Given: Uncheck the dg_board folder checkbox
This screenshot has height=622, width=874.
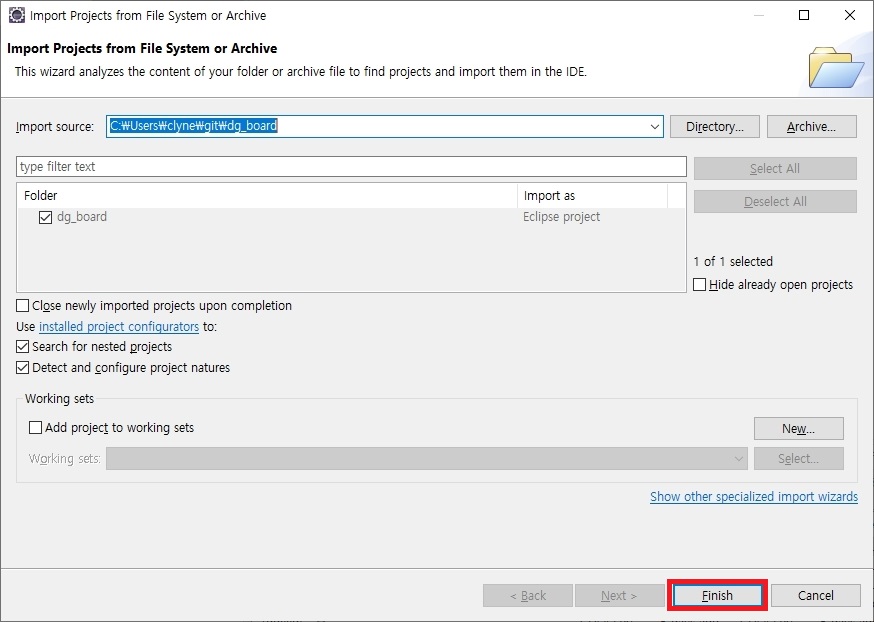Looking at the screenshot, I should 45,217.
